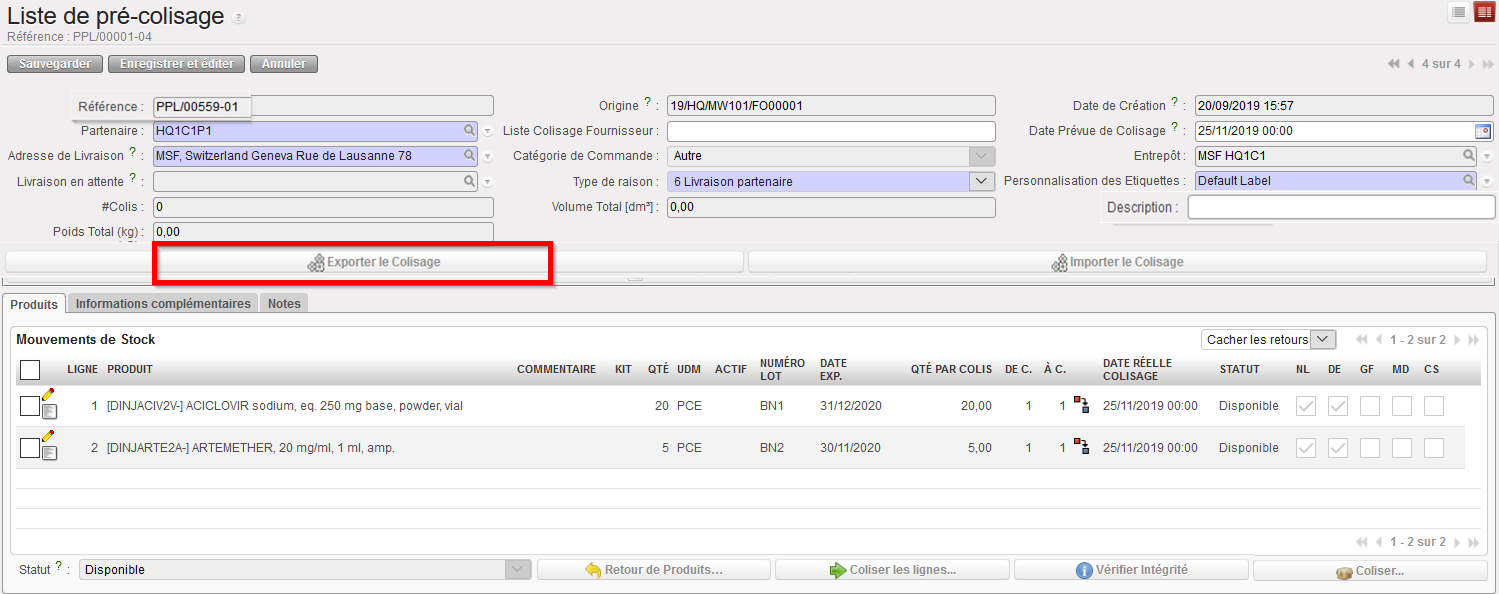Open the Notes tab

pos(284,304)
